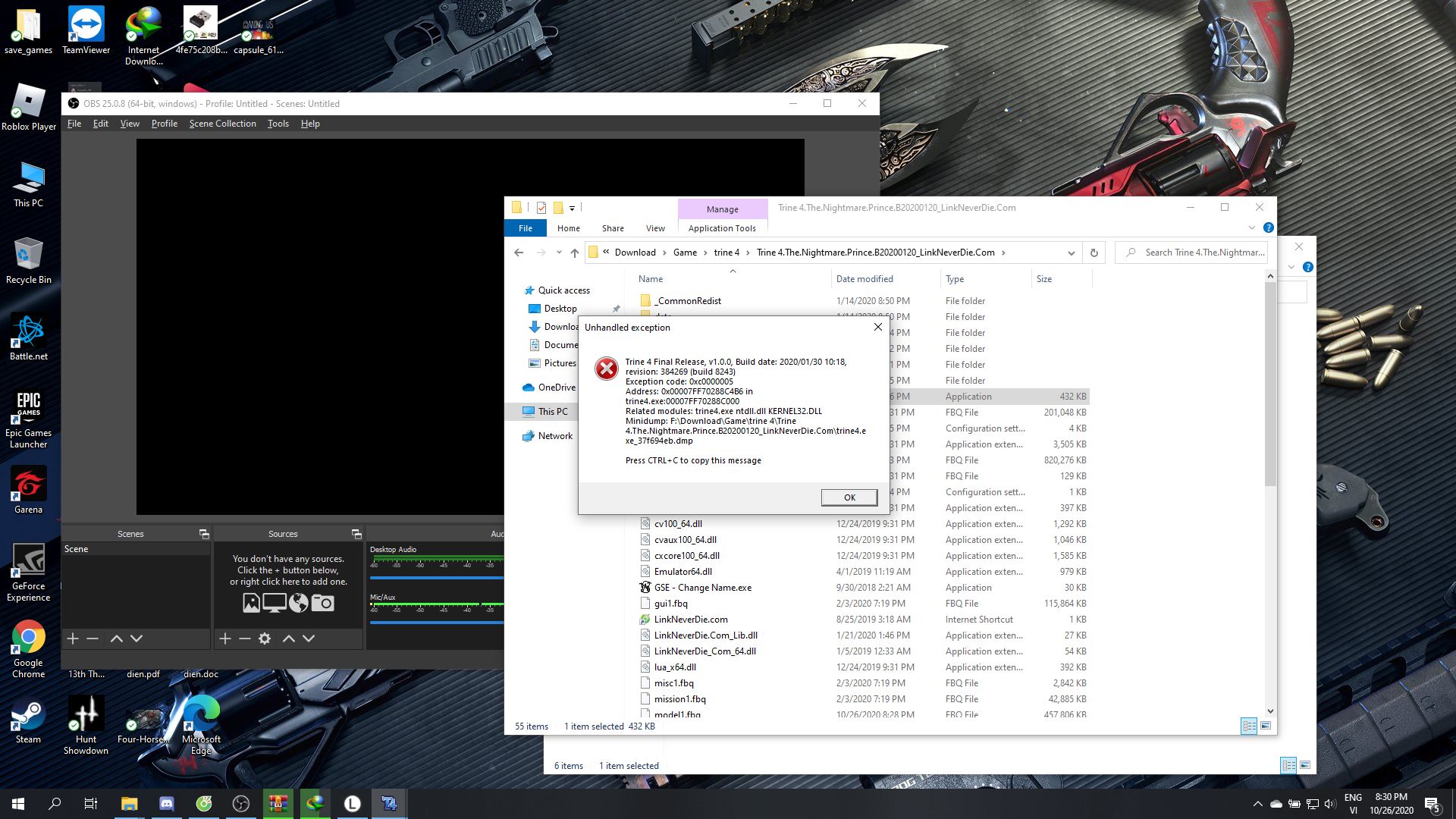
Task: Click the Properties checkmark in quick access toolbar
Action: [x=541, y=208]
